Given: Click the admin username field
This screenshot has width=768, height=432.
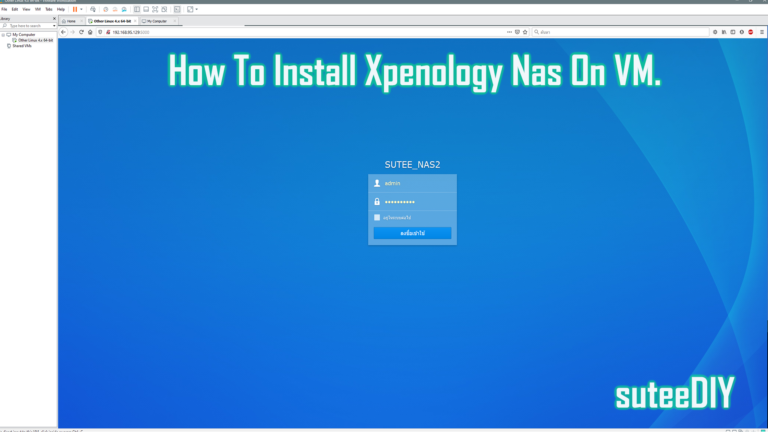Looking at the screenshot, I should click(x=412, y=183).
